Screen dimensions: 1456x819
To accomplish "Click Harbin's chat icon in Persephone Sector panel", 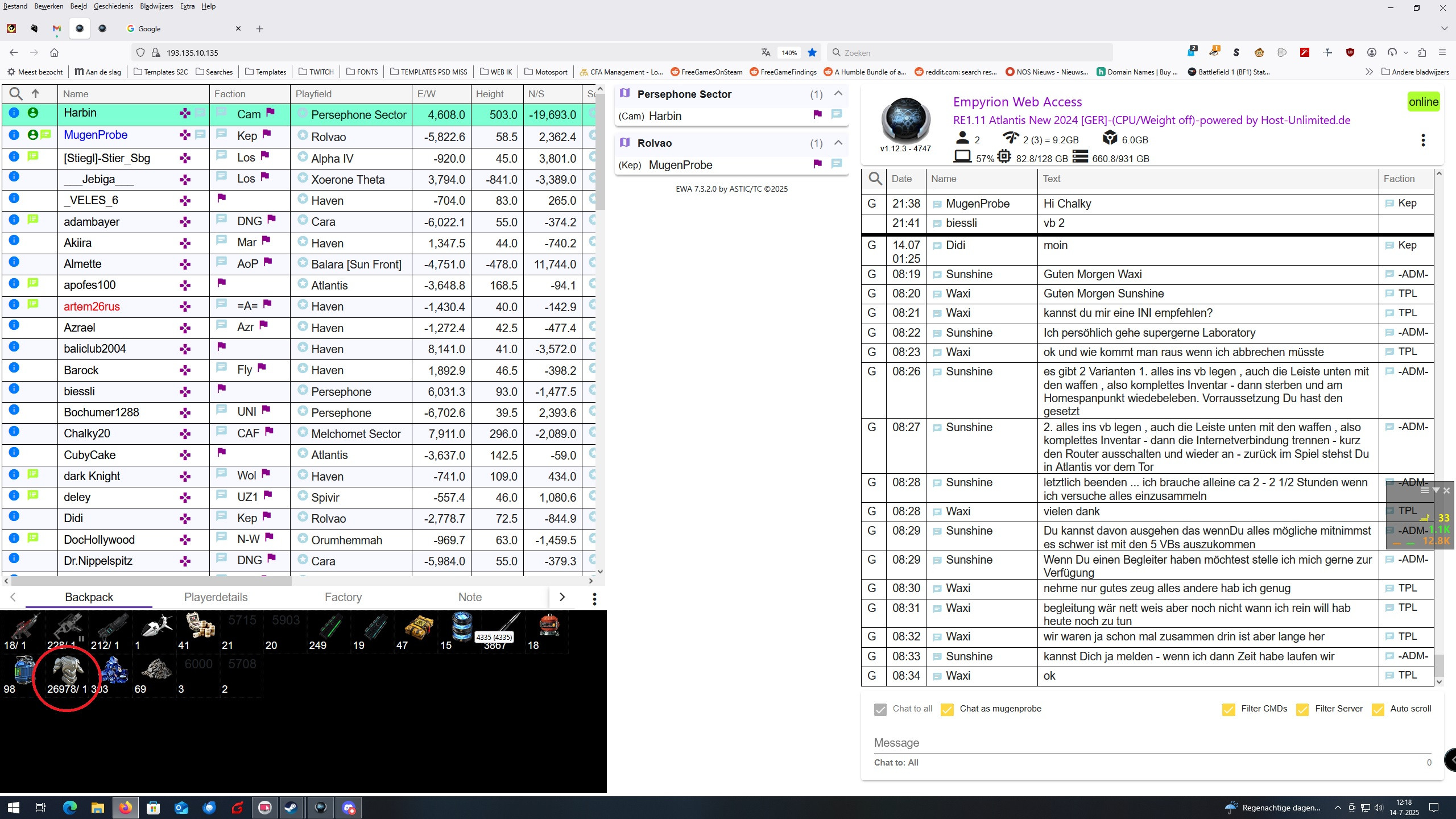I will click(836, 114).
